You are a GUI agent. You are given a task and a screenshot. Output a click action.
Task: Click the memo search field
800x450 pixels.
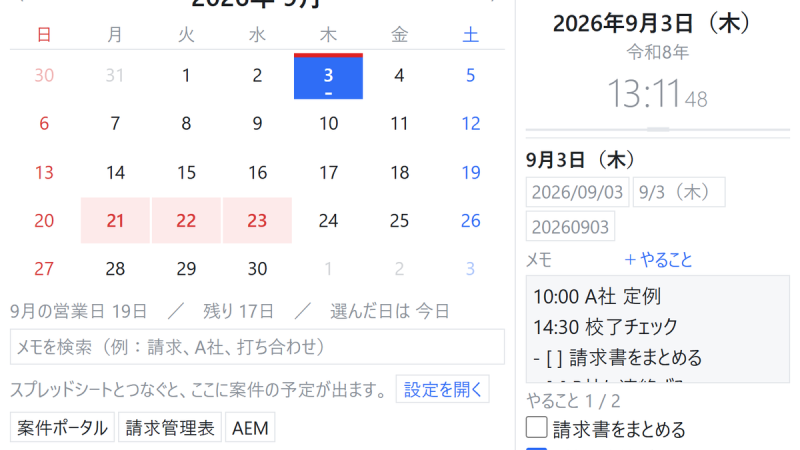(x=257, y=347)
